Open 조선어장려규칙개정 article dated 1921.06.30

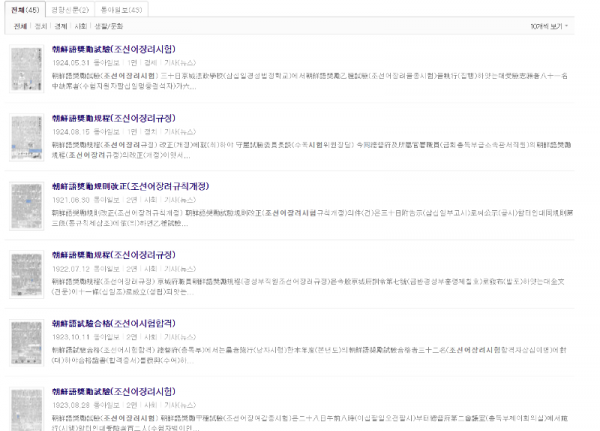tap(130, 186)
